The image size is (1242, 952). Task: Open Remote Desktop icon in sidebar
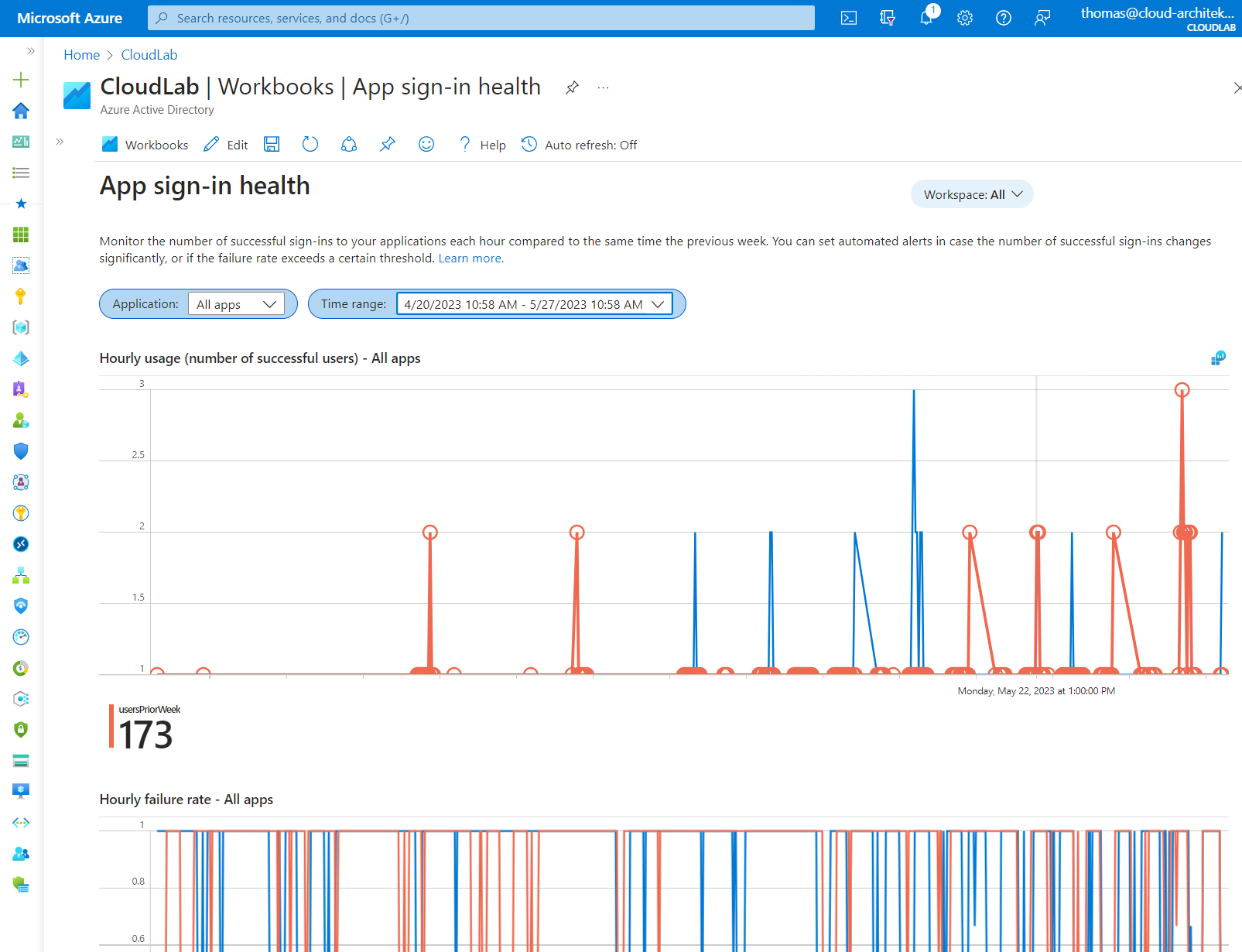click(x=21, y=544)
